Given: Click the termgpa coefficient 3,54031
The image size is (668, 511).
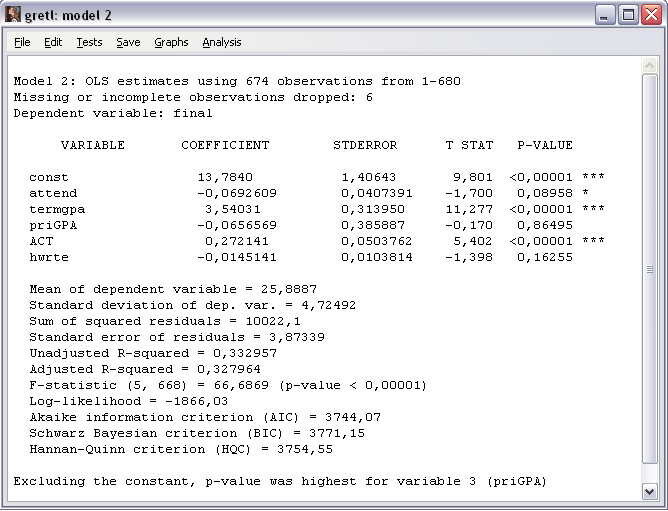Looking at the screenshot, I should [233, 210].
